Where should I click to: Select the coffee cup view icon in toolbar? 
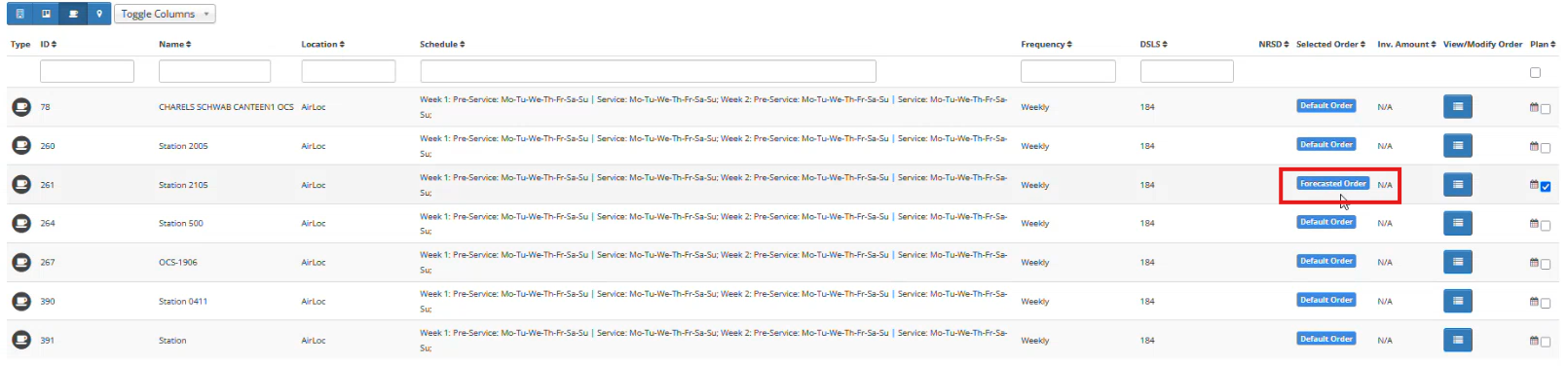click(72, 14)
